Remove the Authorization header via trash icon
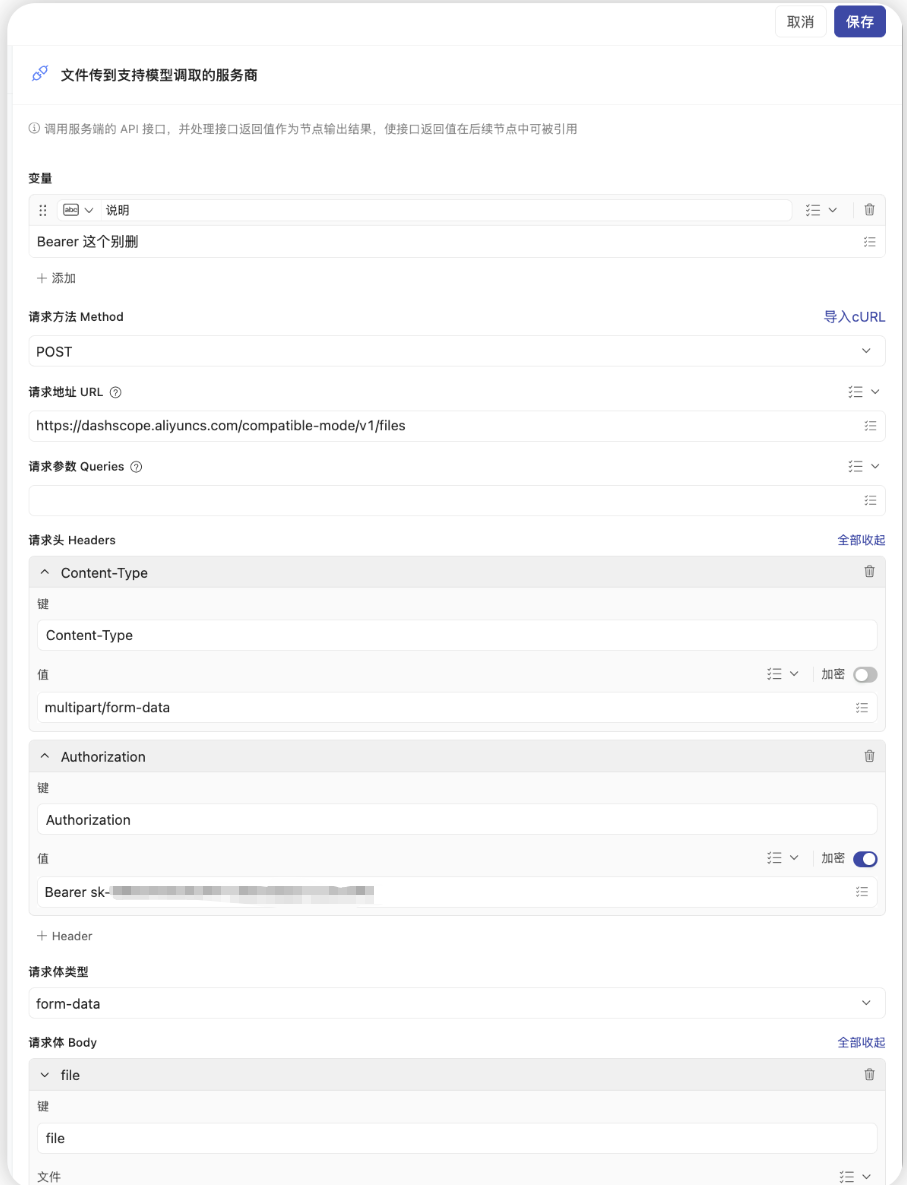Image resolution: width=907 pixels, height=1185 pixels. (869, 757)
